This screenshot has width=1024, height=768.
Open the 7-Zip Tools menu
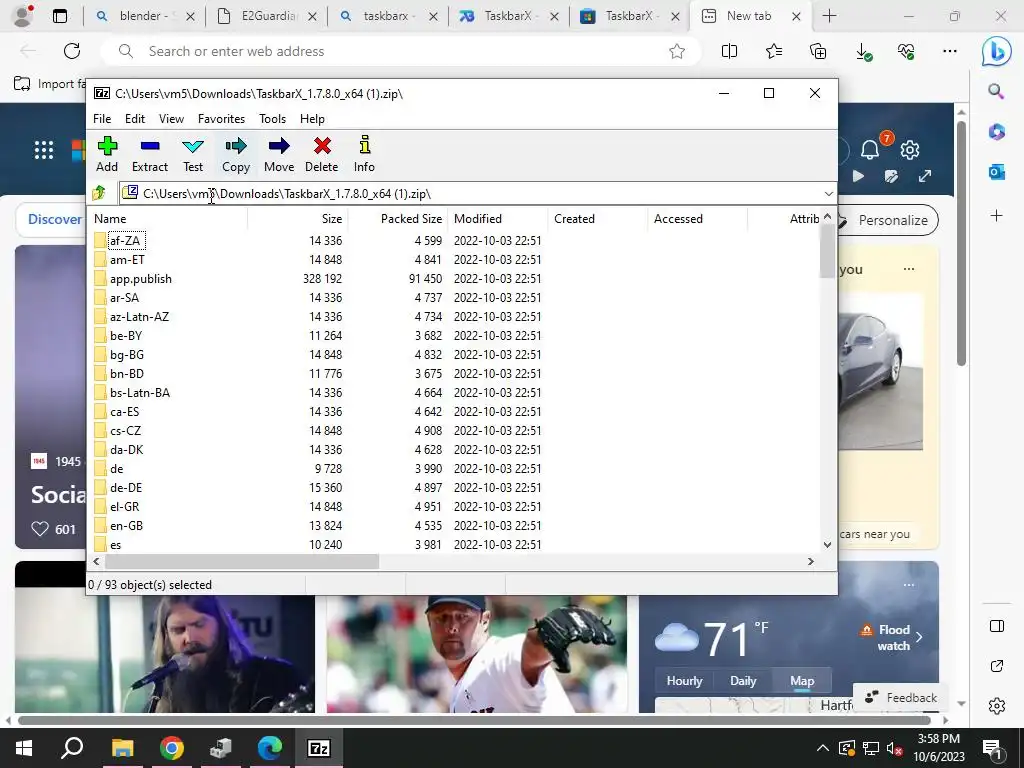[x=272, y=119]
